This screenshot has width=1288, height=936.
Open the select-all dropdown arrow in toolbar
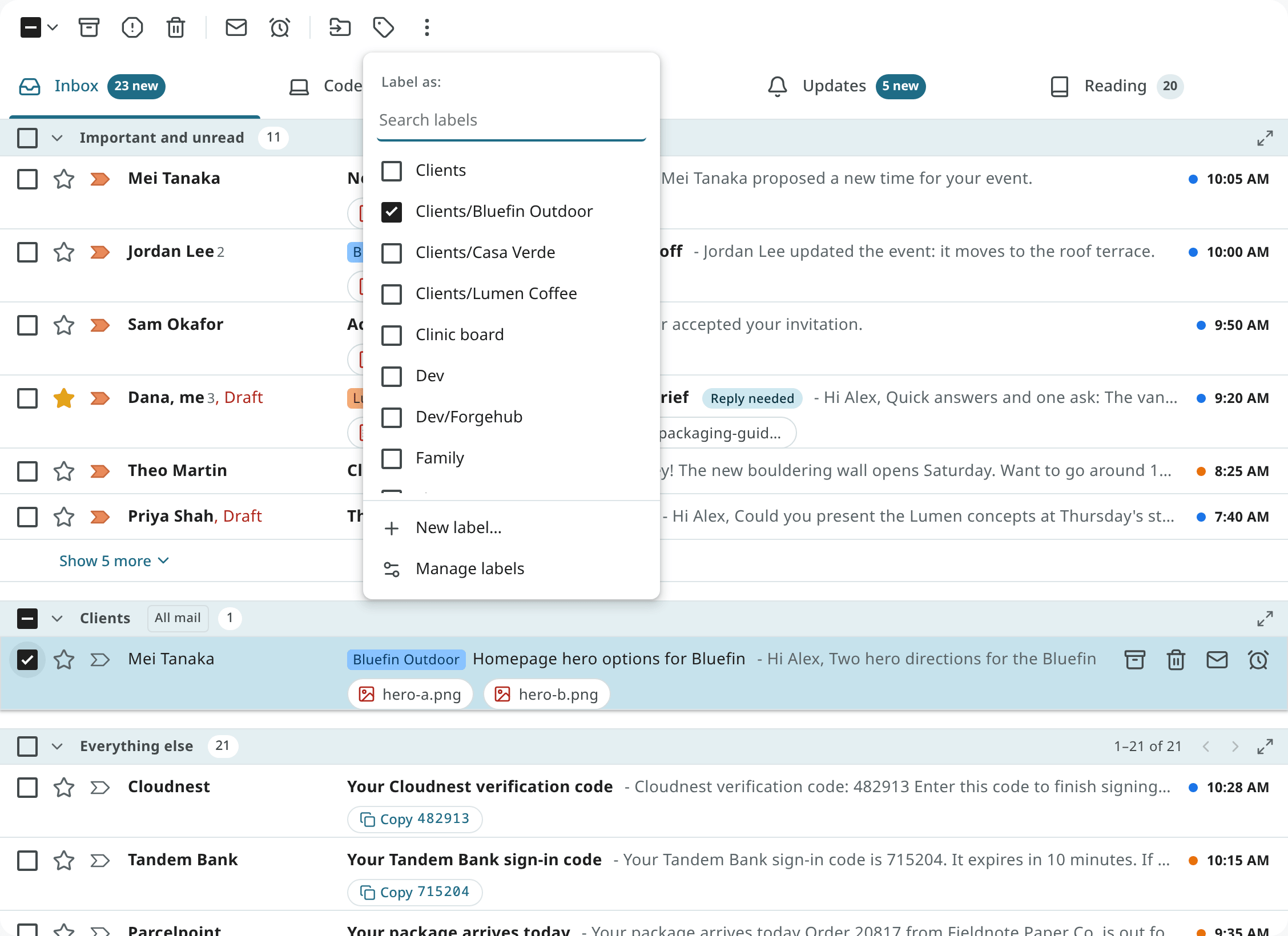(53, 27)
